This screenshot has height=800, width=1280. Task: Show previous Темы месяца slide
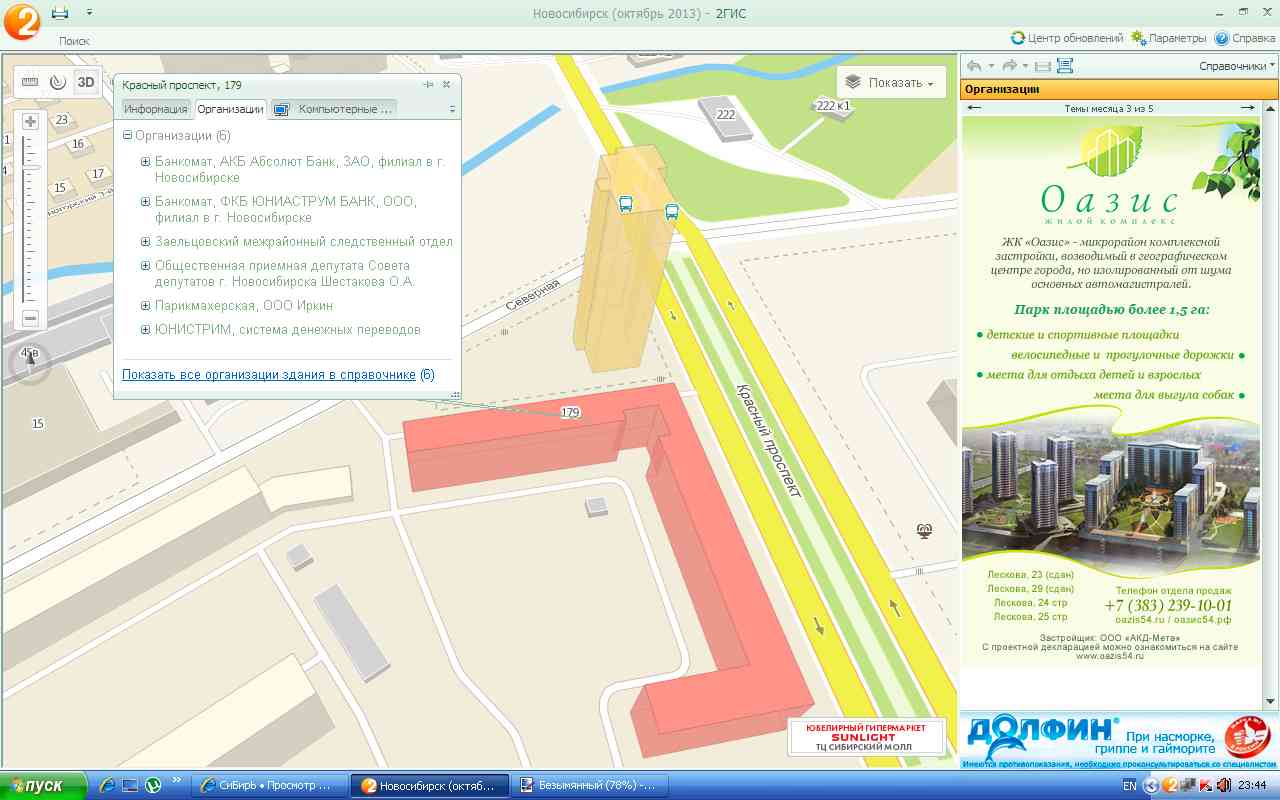[x=974, y=108]
